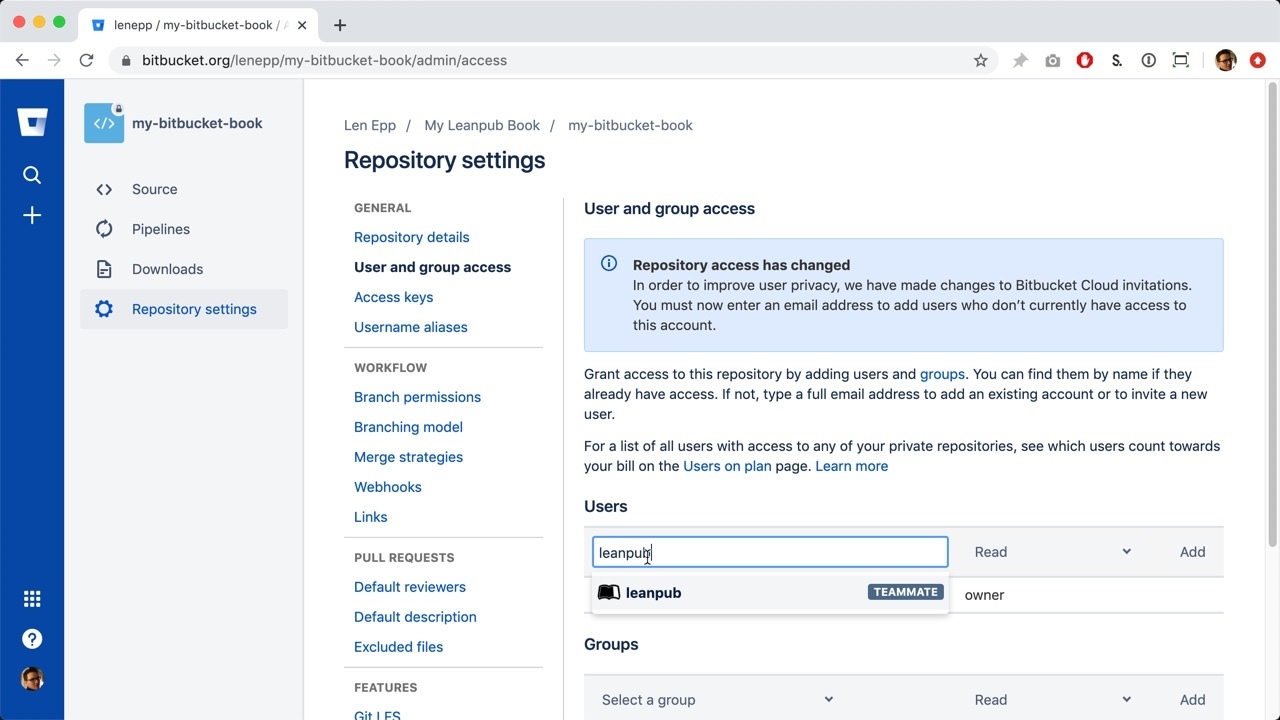Click the Create plus icon in sidebar

coord(32,216)
